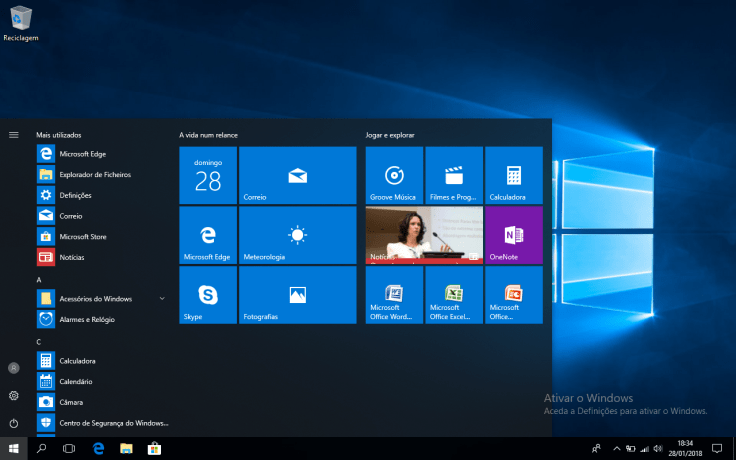Image resolution: width=736 pixels, height=460 pixels.
Task: Open the user account button
Action: pyautogui.click(x=14, y=368)
